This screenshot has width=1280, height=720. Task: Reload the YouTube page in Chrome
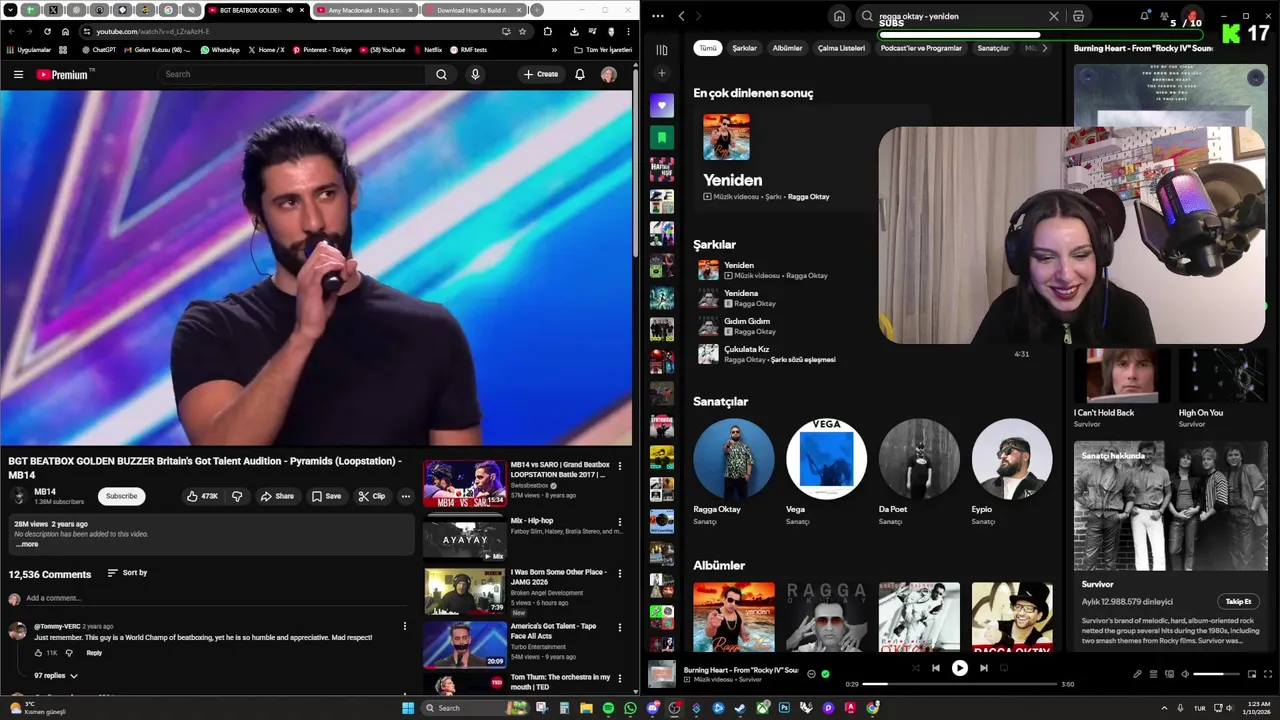click(47, 31)
